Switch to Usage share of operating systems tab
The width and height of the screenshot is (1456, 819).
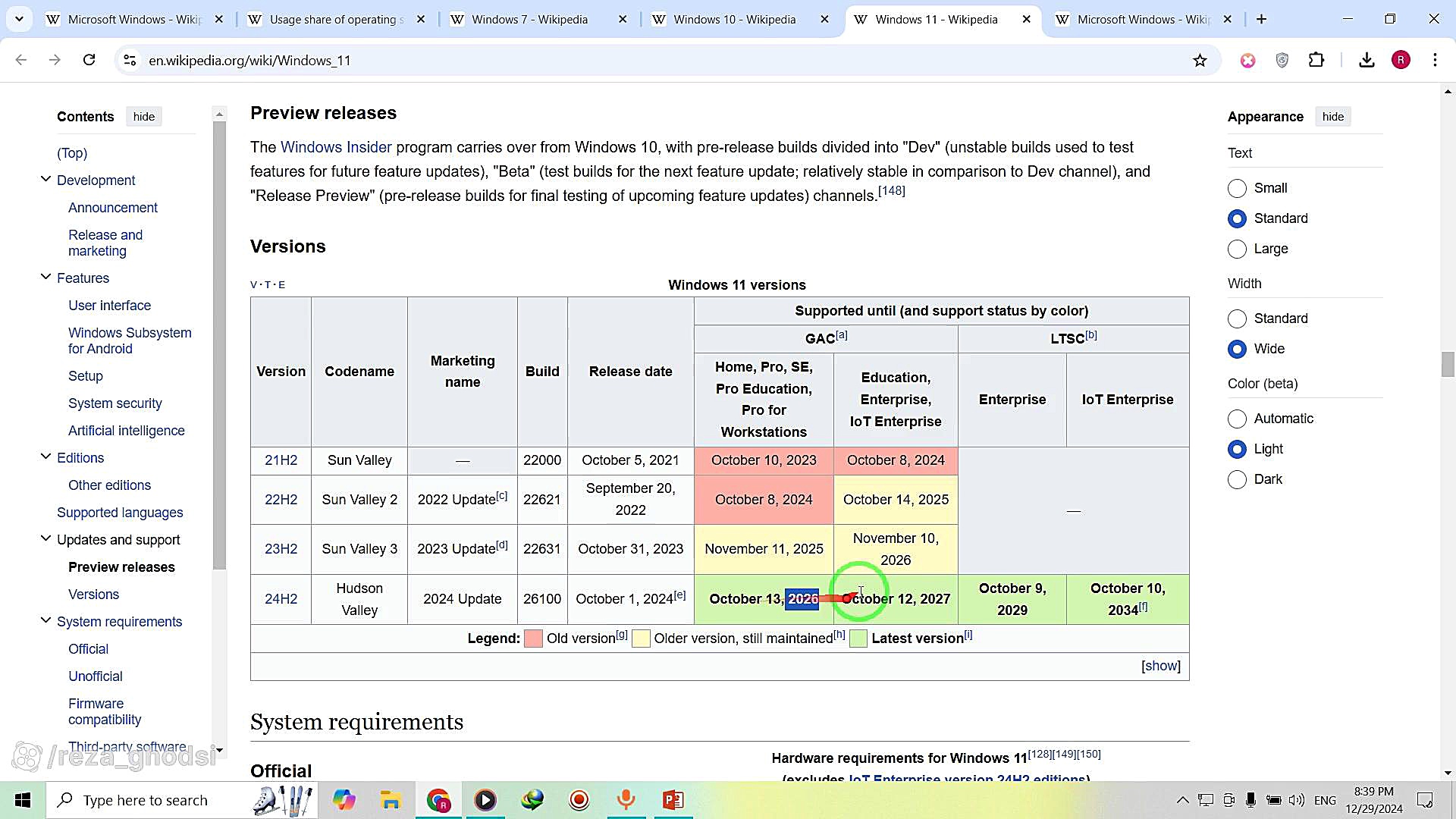[x=337, y=19]
